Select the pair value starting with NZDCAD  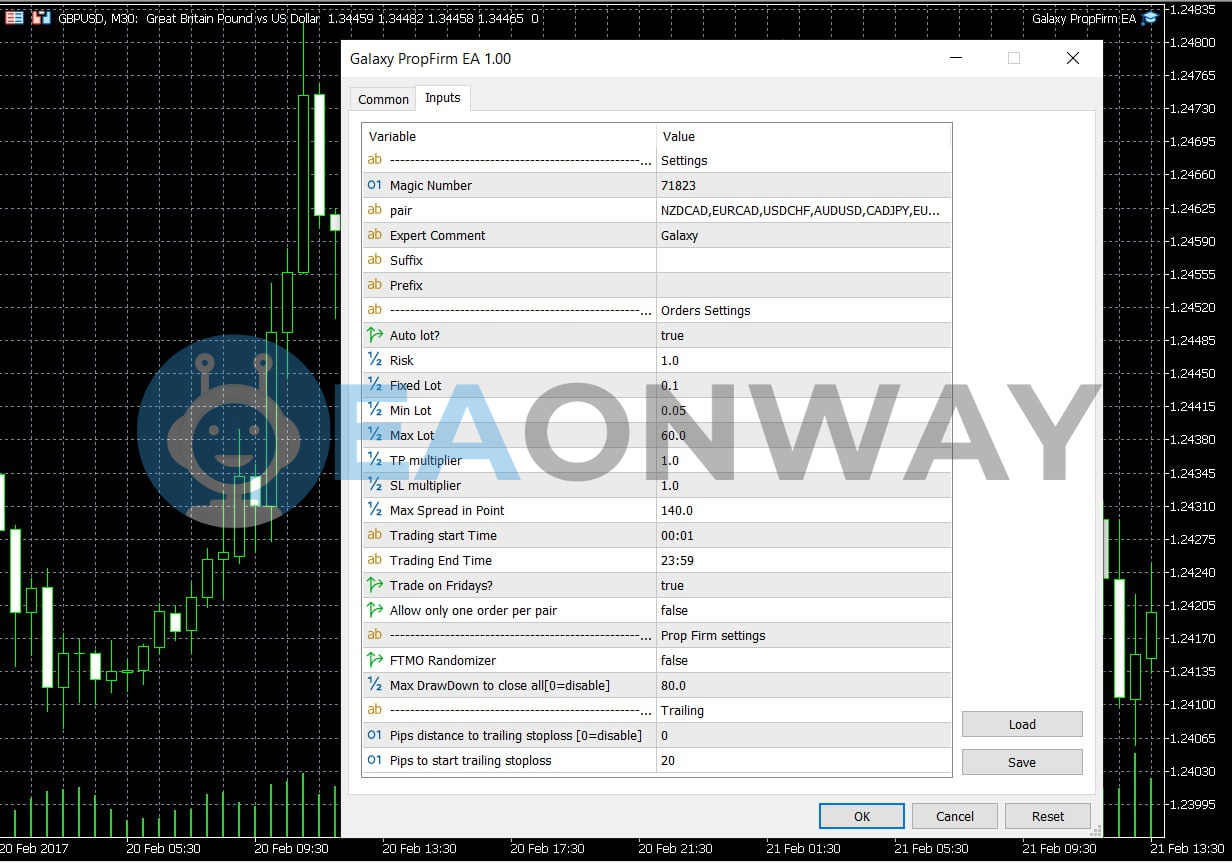[x=804, y=210]
